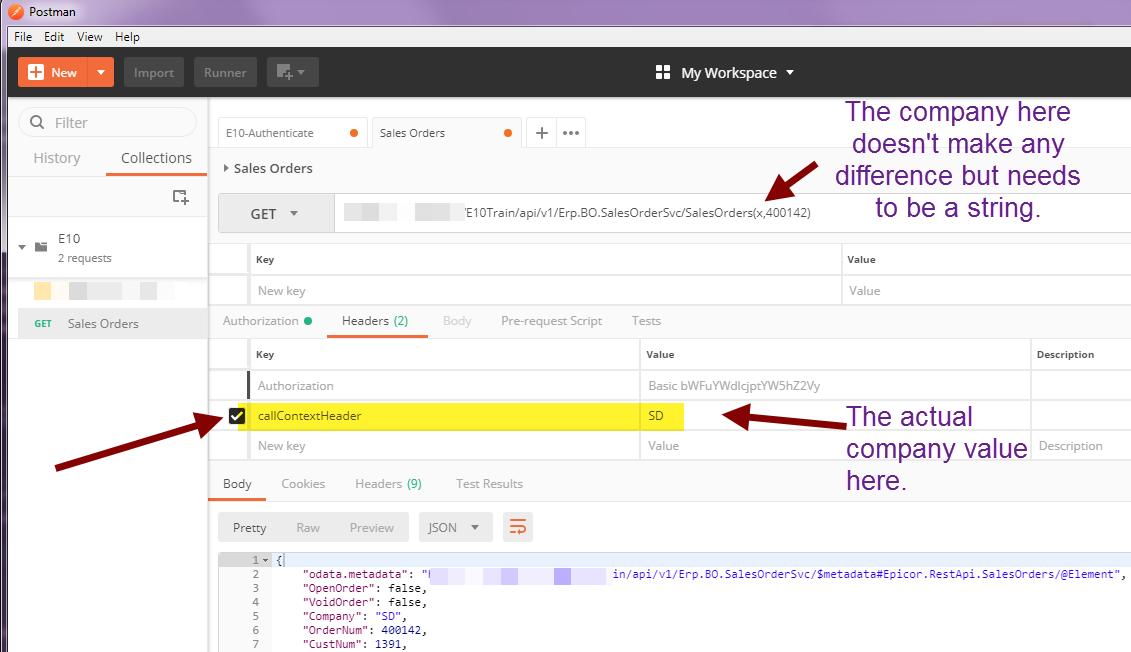Open the request Headers (2) tab
1131x652 pixels.
point(375,321)
